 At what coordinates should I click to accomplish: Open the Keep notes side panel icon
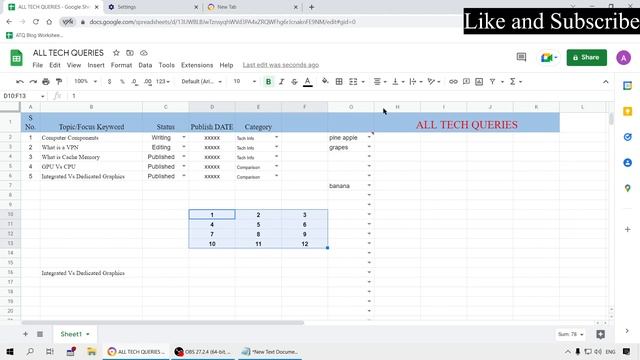[628, 111]
